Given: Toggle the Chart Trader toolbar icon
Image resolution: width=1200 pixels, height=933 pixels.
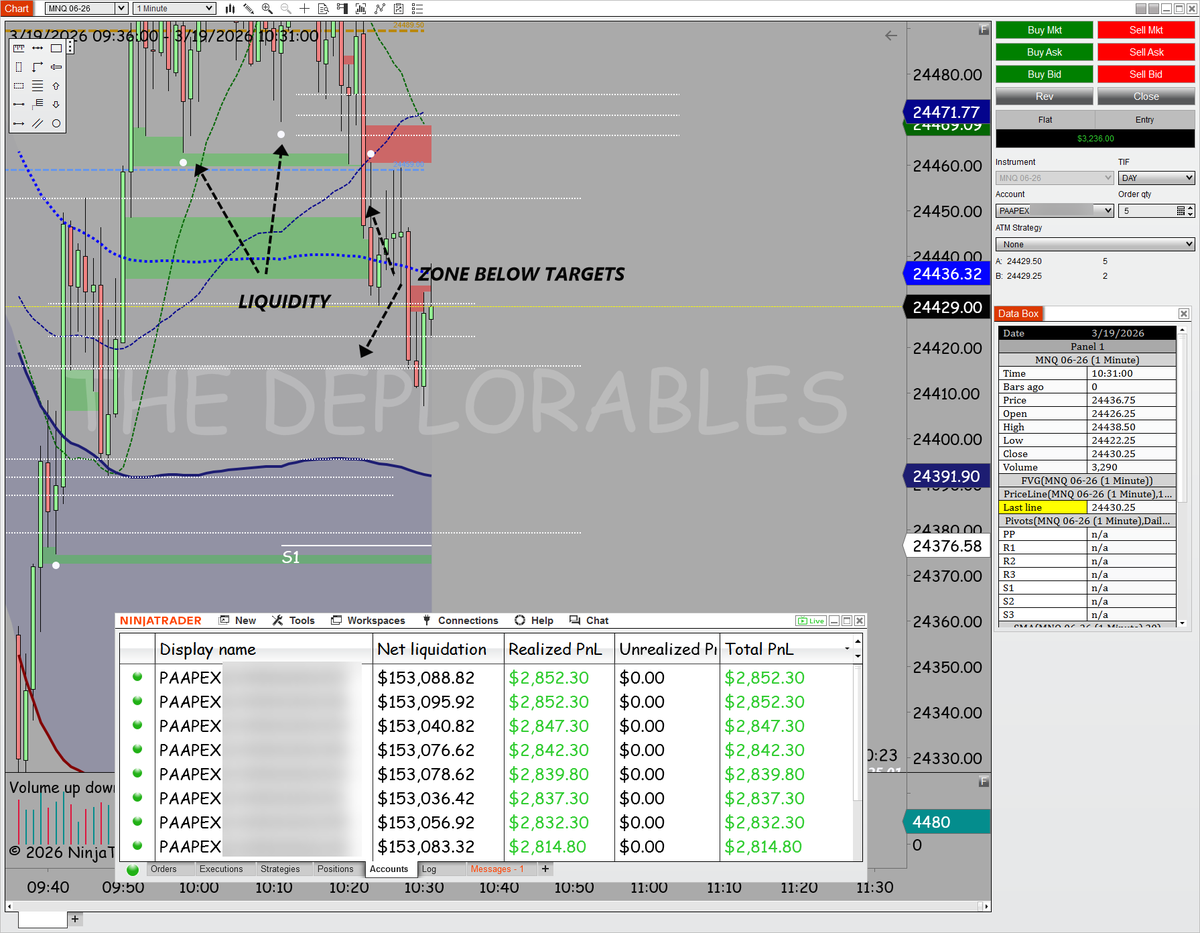Looking at the screenshot, I should (342, 8).
